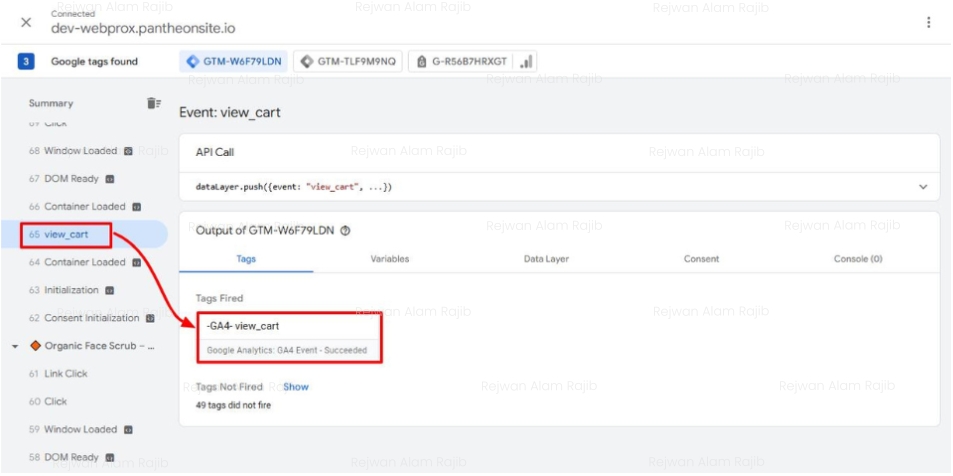This screenshot has width=953, height=476.
Task: Select the GTM-W6F79LDN container chip
Action: (235, 62)
